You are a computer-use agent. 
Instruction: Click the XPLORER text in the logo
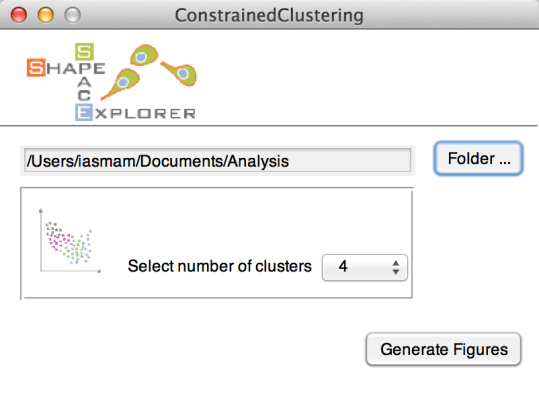click(145, 113)
